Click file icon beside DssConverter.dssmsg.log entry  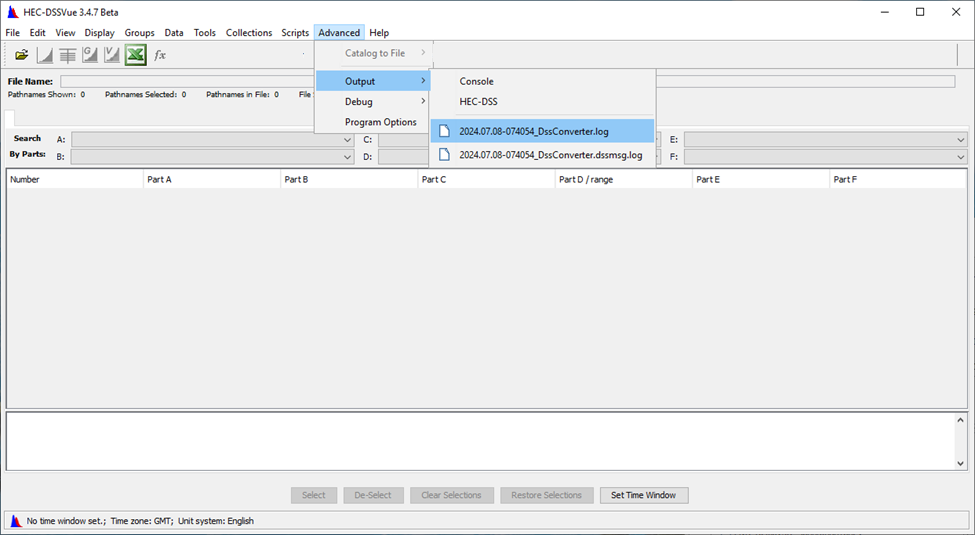444,154
